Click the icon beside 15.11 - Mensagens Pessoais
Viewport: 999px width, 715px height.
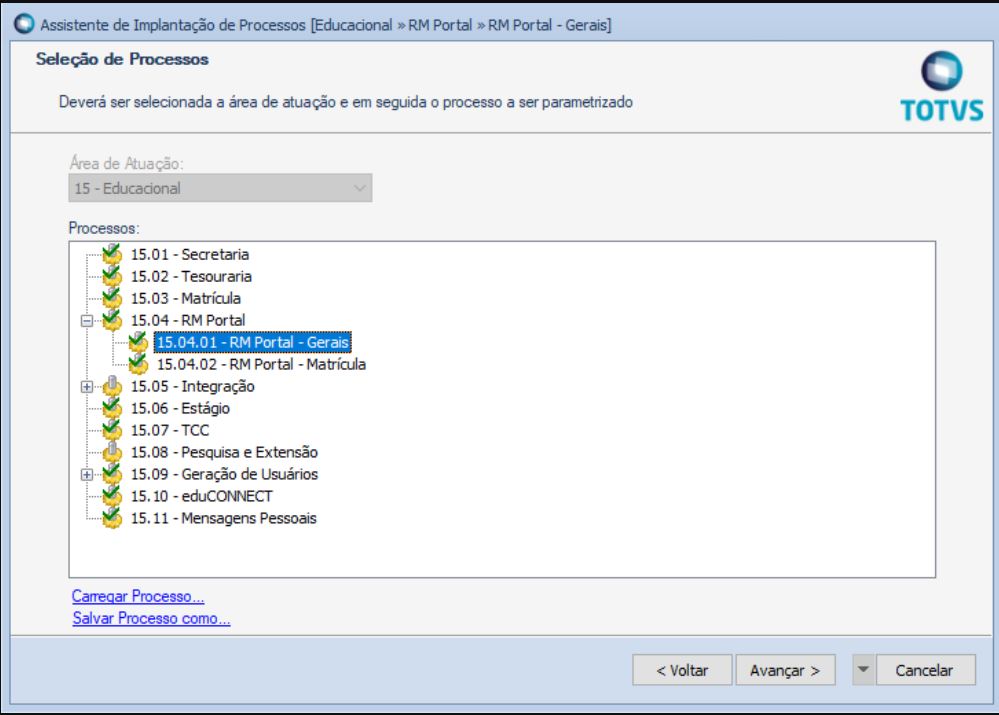coord(112,517)
